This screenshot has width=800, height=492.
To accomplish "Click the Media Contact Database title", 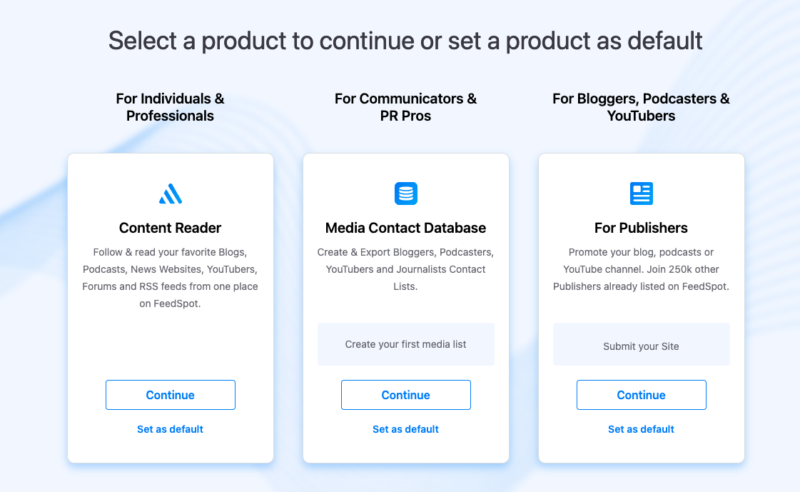I will click(x=405, y=227).
